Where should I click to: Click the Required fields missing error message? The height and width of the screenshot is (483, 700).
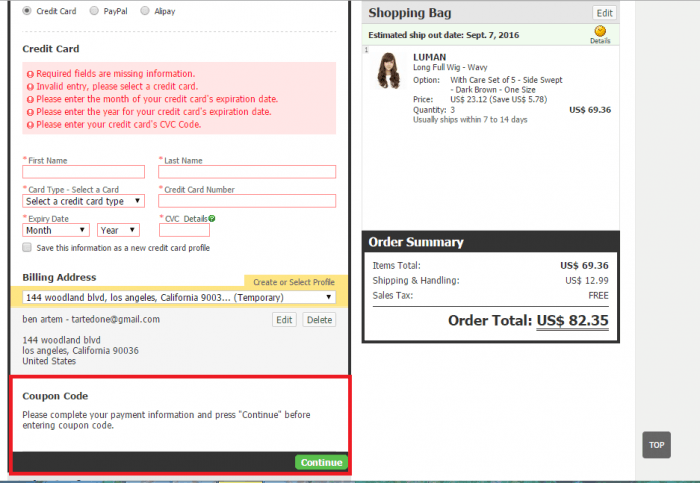(x=116, y=74)
